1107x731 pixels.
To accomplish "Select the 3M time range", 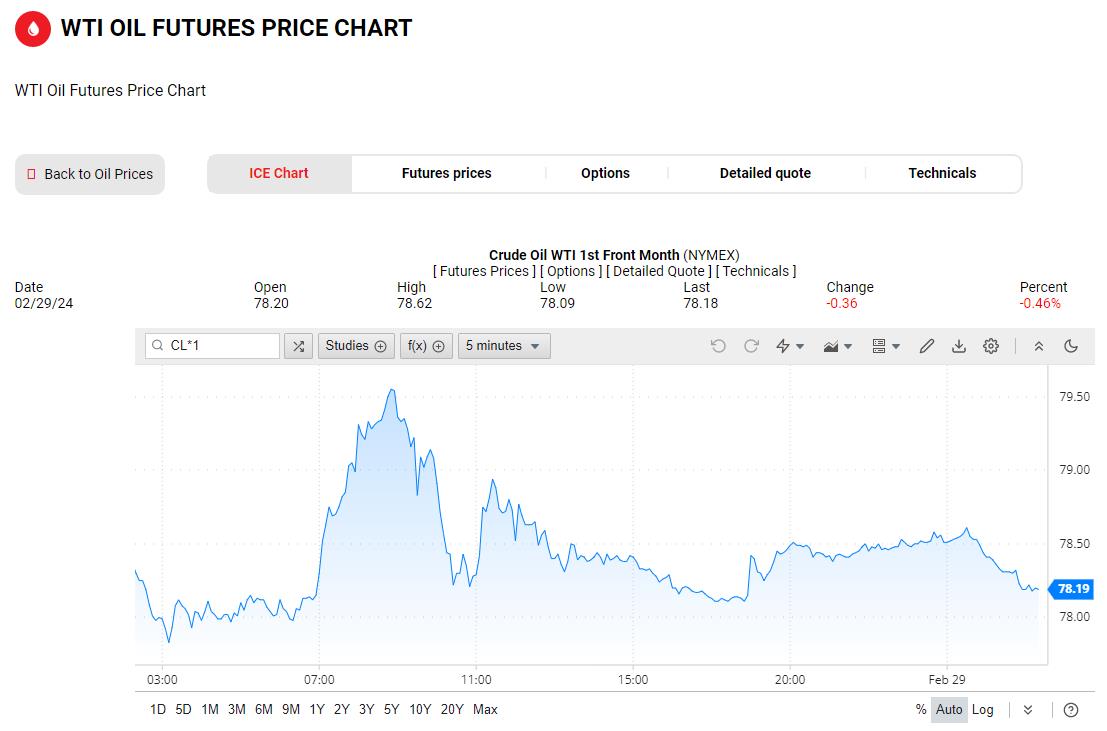I will [237, 710].
